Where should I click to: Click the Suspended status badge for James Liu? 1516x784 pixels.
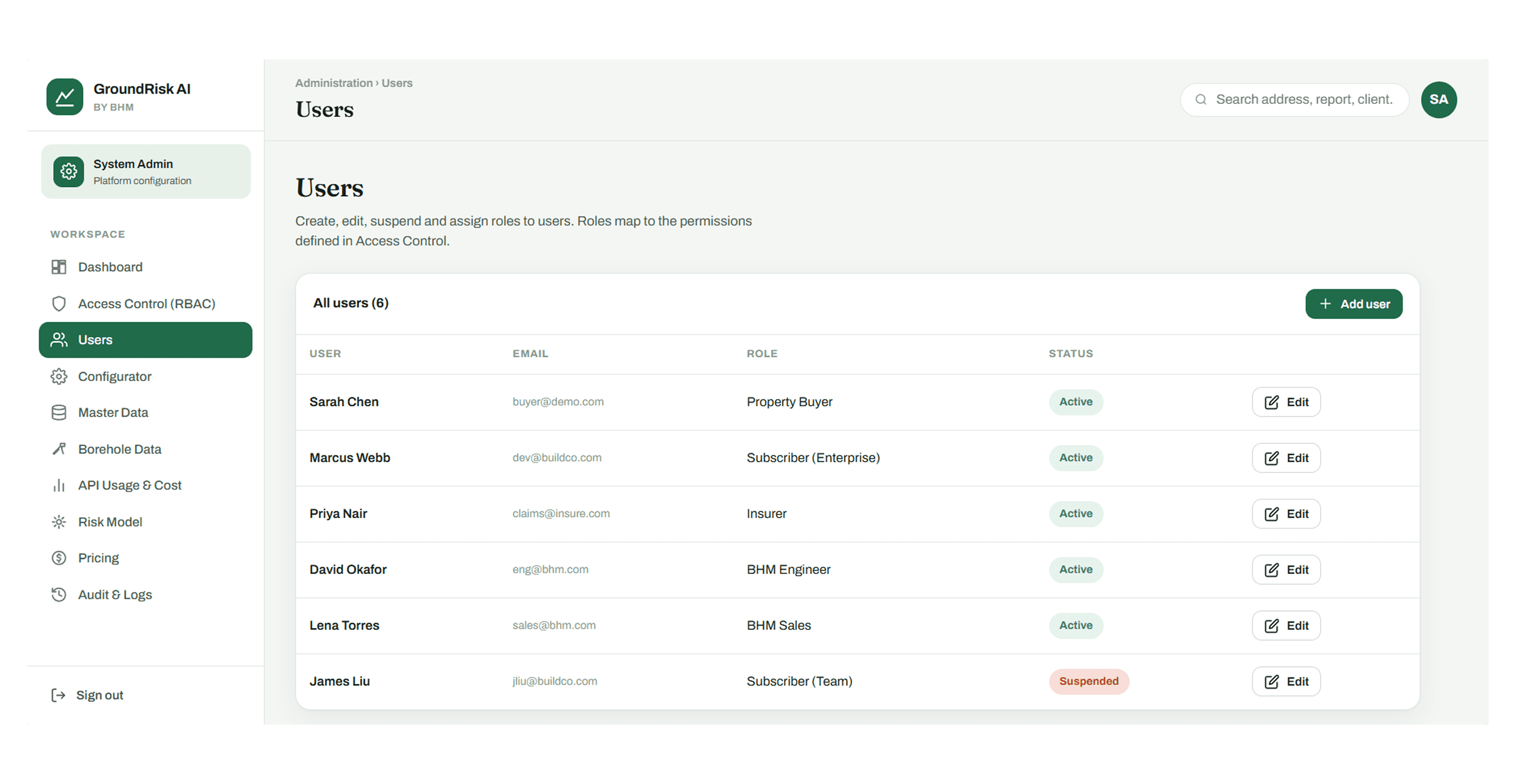[1088, 681]
